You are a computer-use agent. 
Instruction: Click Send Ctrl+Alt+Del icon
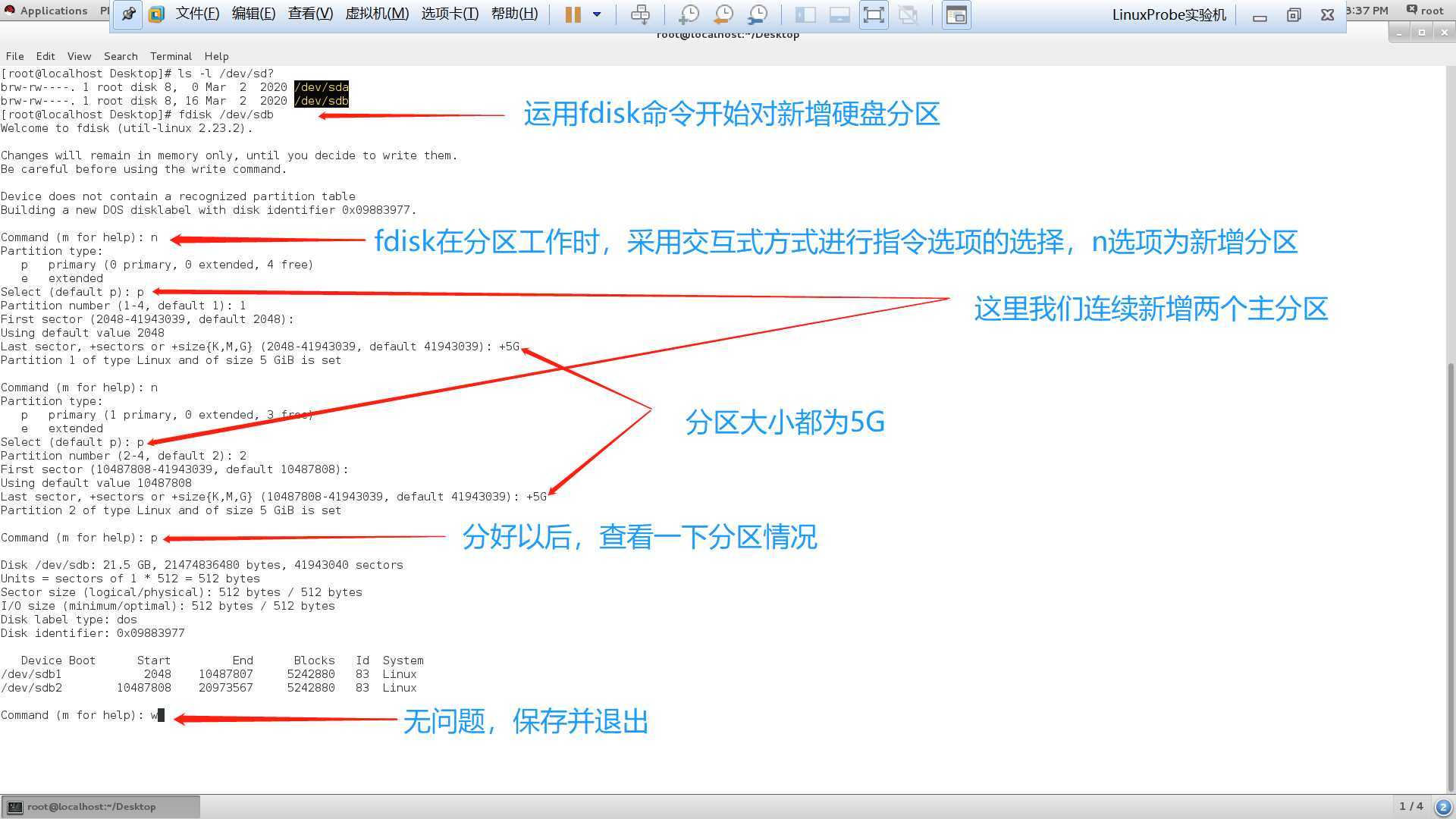coord(640,14)
